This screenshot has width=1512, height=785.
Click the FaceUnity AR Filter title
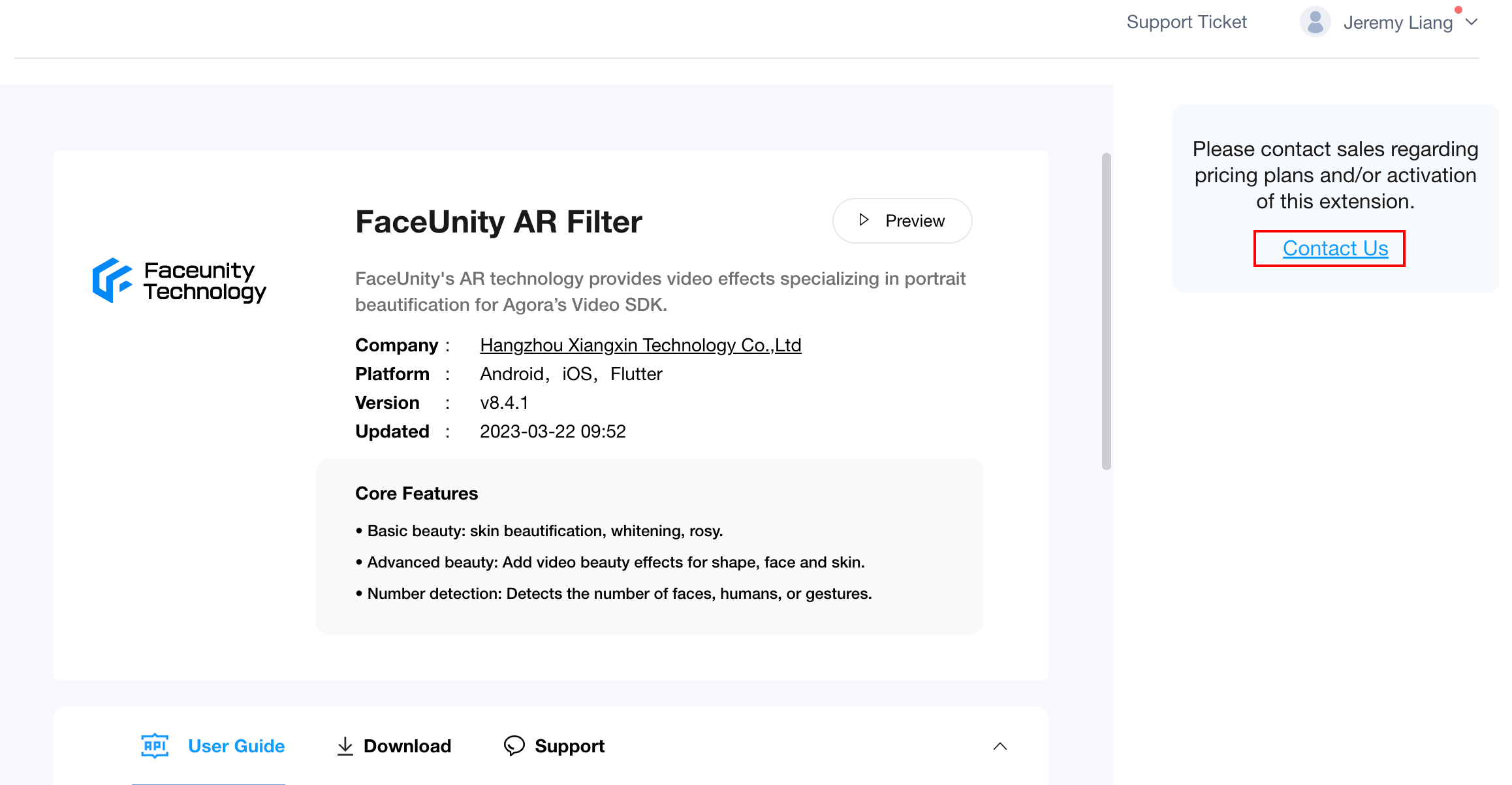498,222
